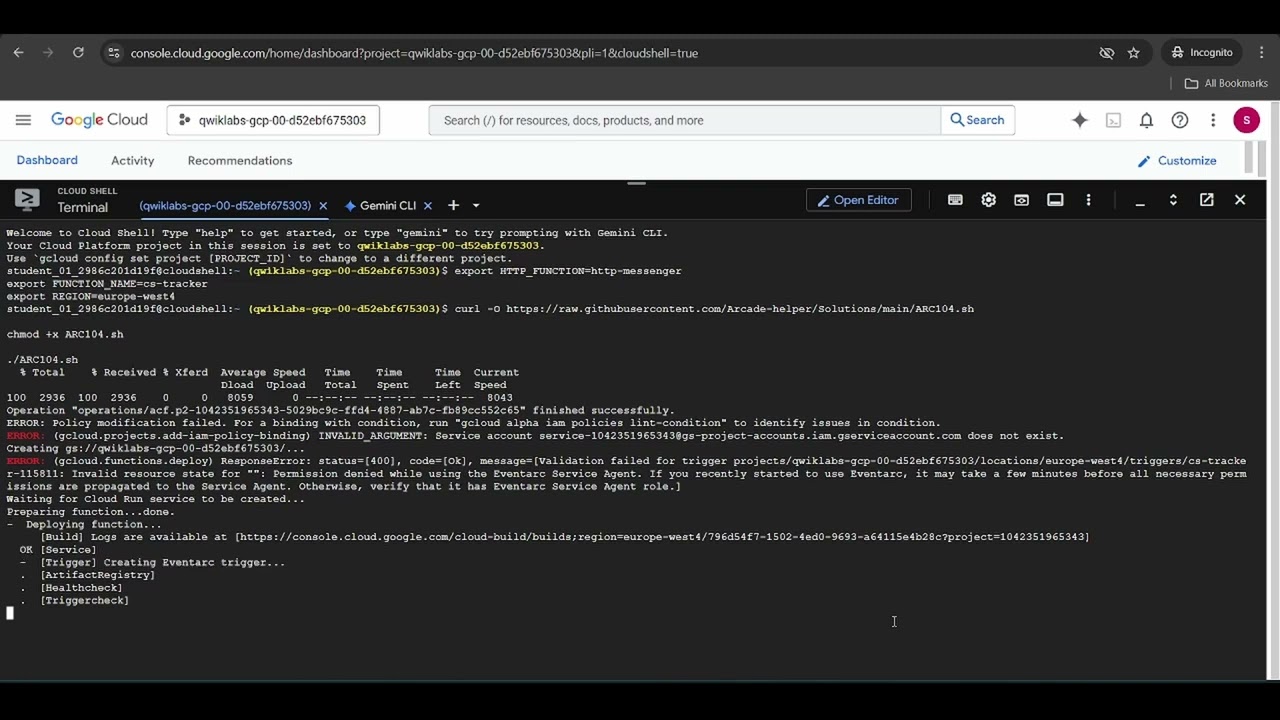Viewport: 1280px width, 720px height.
Task: Switch to the Activity tab
Action: pos(133,160)
